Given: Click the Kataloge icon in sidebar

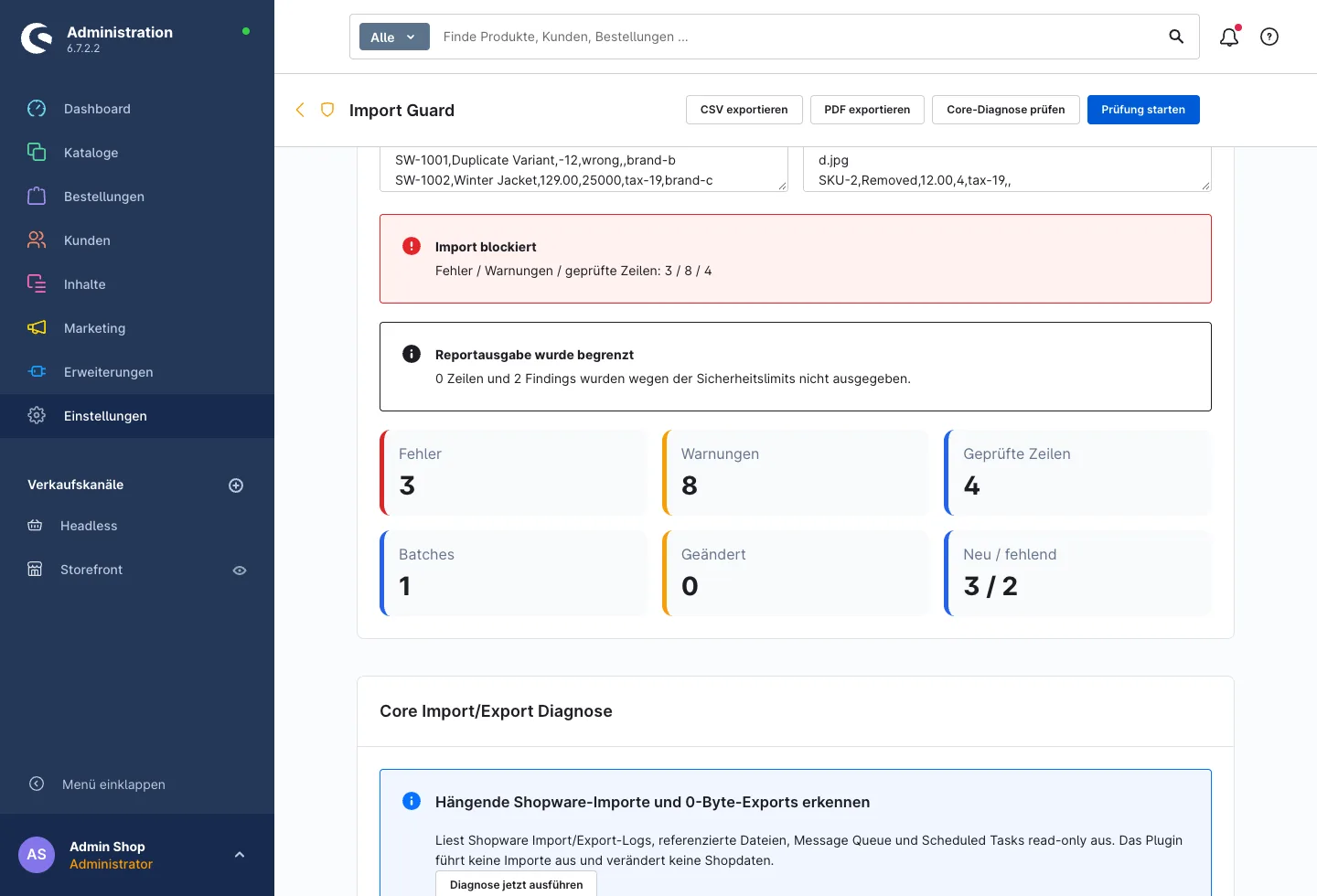Looking at the screenshot, I should click(37, 153).
